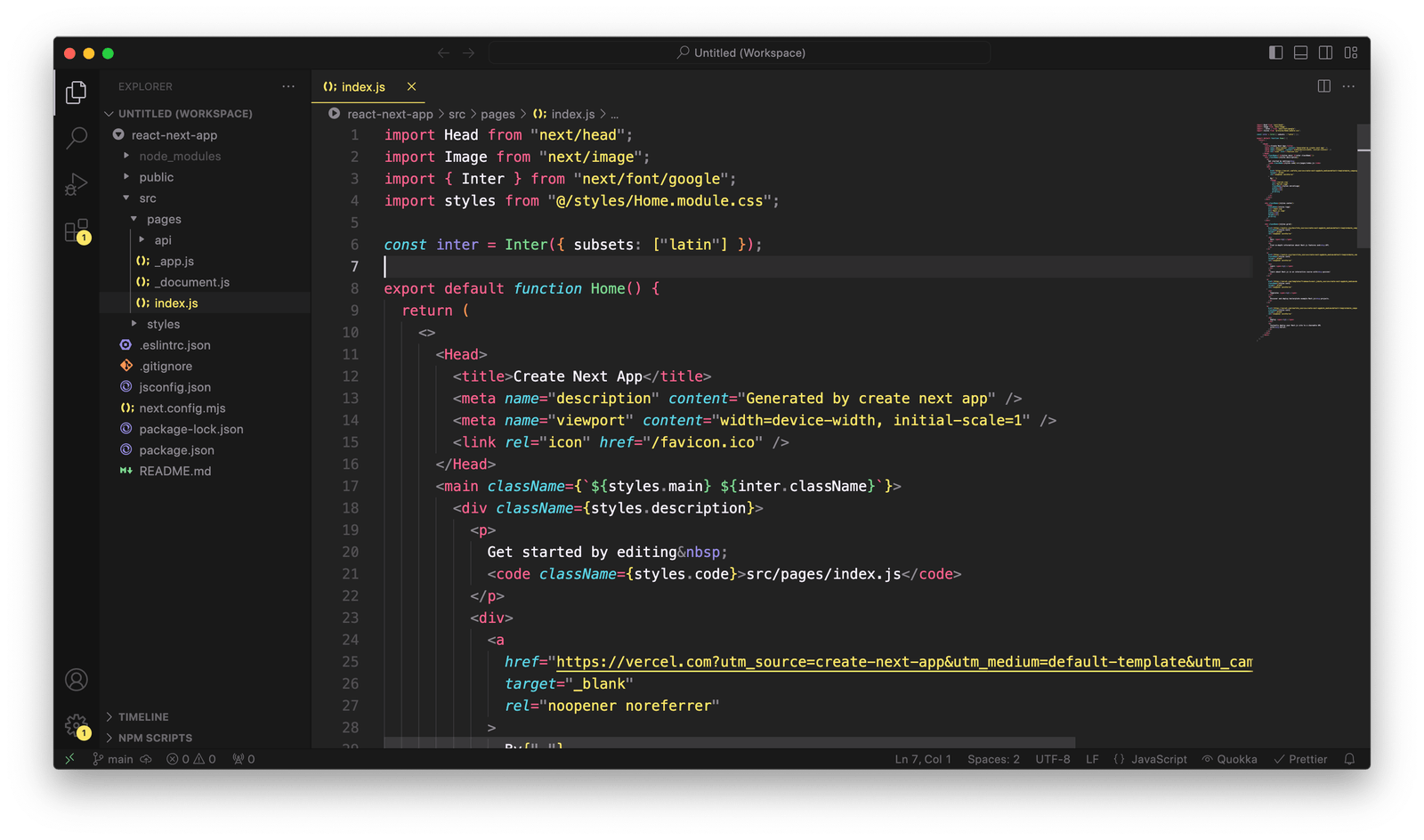The width and height of the screenshot is (1424, 840).
Task: Click the horizontal editor scrollbar
Action: point(729,742)
